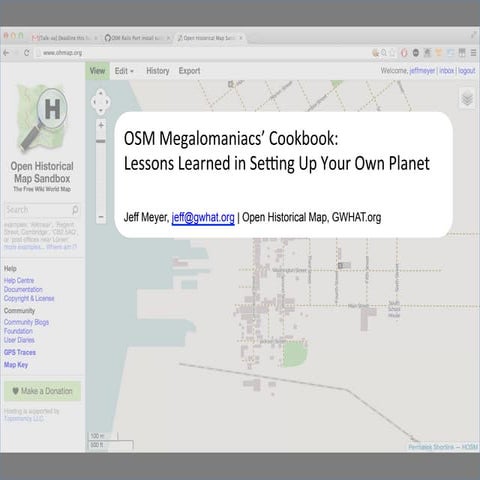Close the OSM Rails Port GitHub tab

168,38
